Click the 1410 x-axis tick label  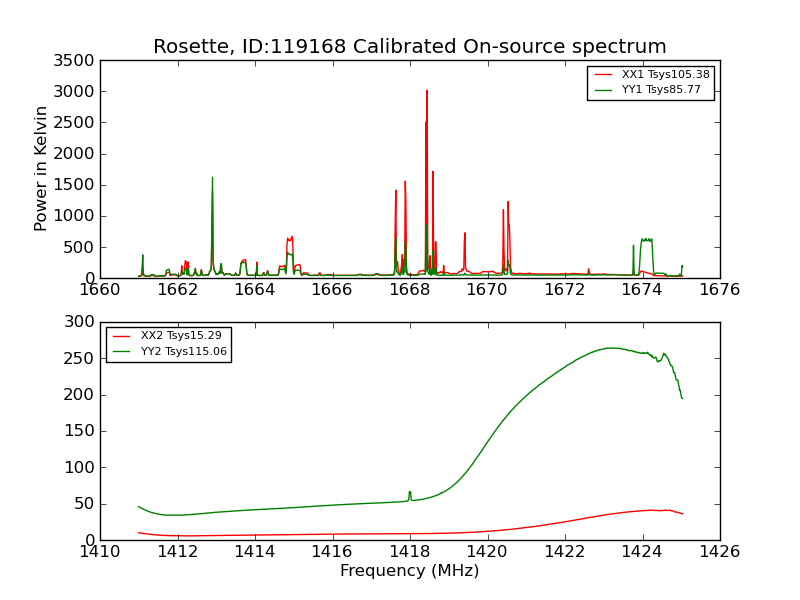(100, 552)
